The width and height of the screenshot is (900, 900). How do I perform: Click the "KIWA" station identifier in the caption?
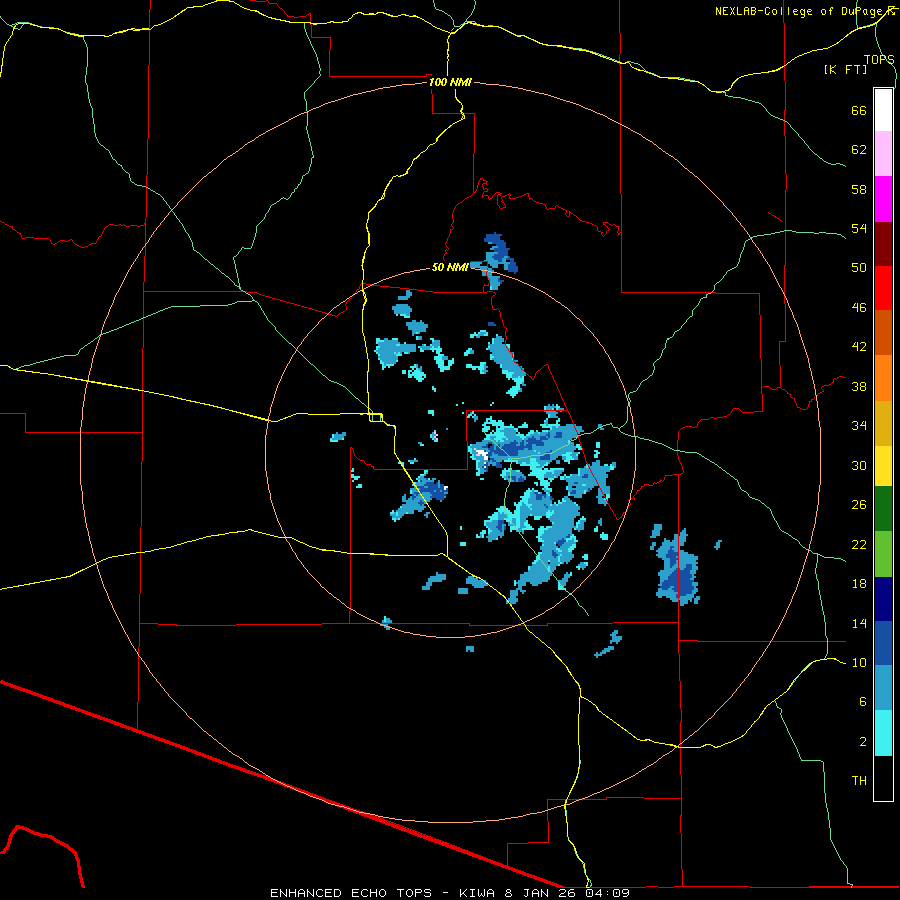[x=476, y=893]
